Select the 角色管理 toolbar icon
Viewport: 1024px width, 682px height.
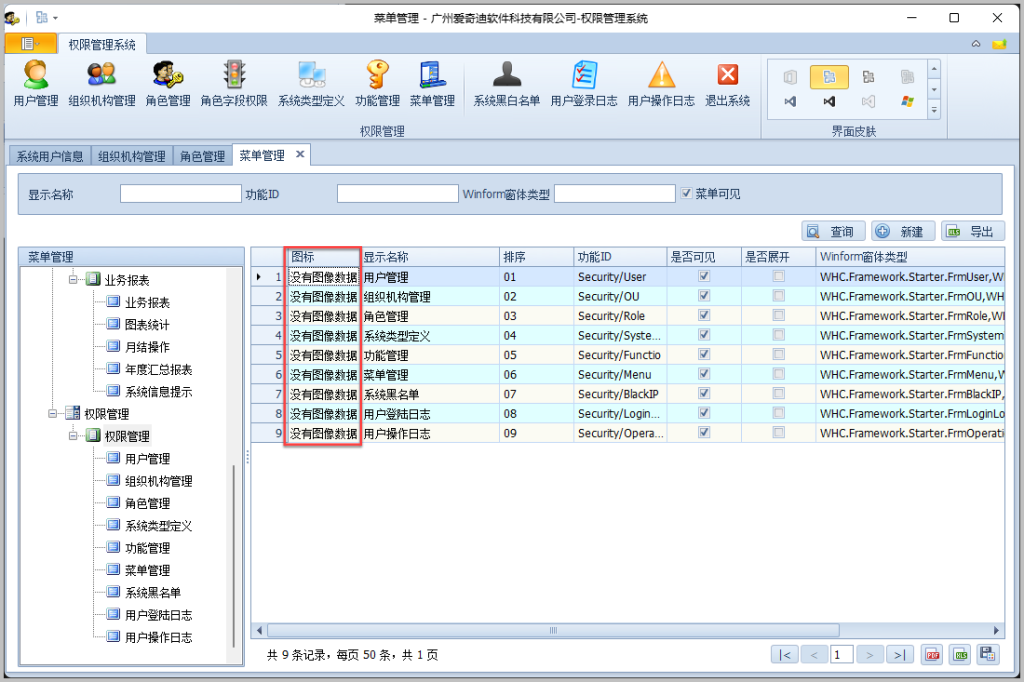coord(166,82)
